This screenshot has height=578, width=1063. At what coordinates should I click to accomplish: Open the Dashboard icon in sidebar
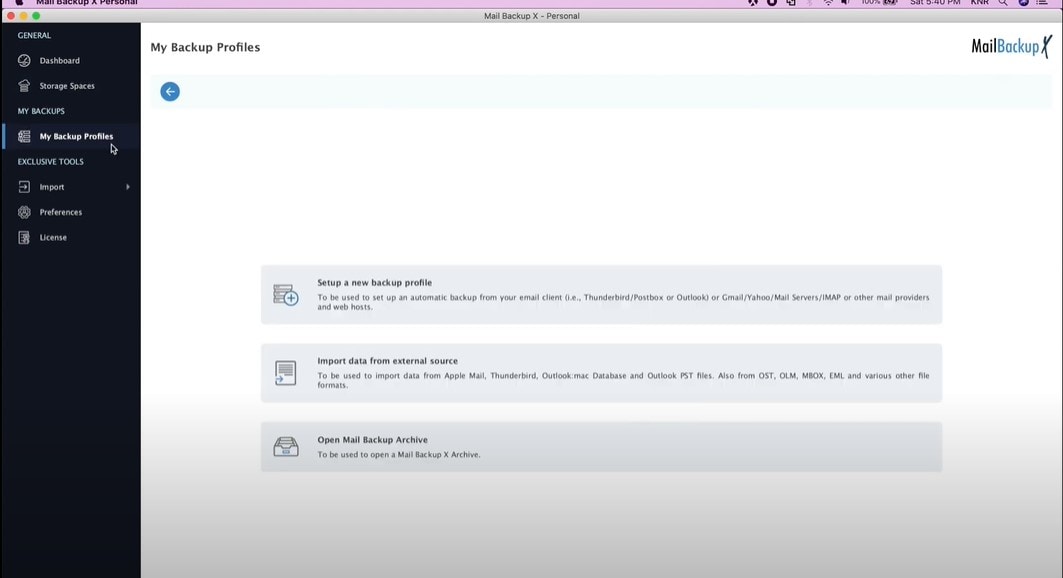(24, 60)
